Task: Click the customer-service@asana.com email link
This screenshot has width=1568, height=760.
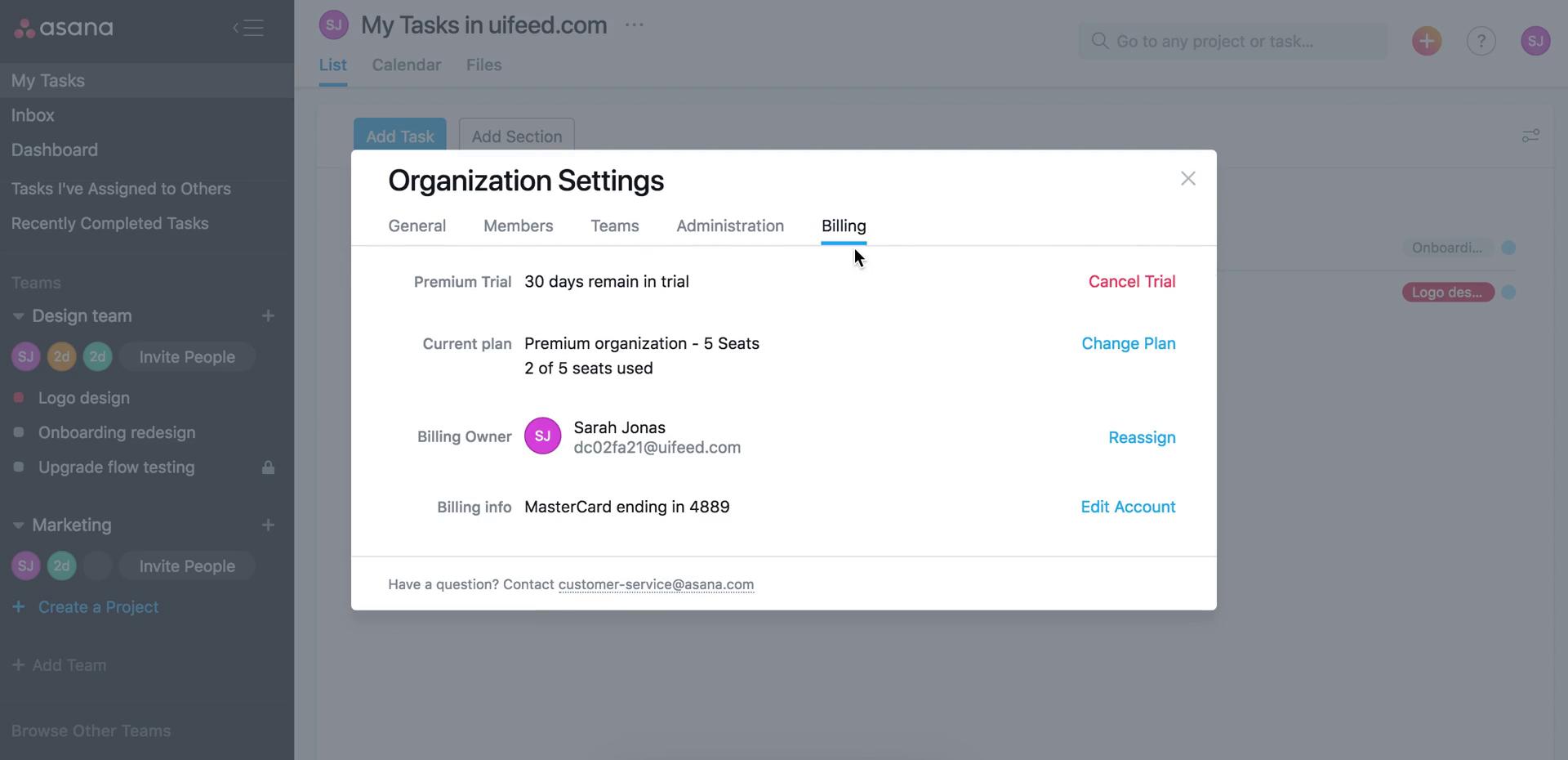Action: point(656,585)
